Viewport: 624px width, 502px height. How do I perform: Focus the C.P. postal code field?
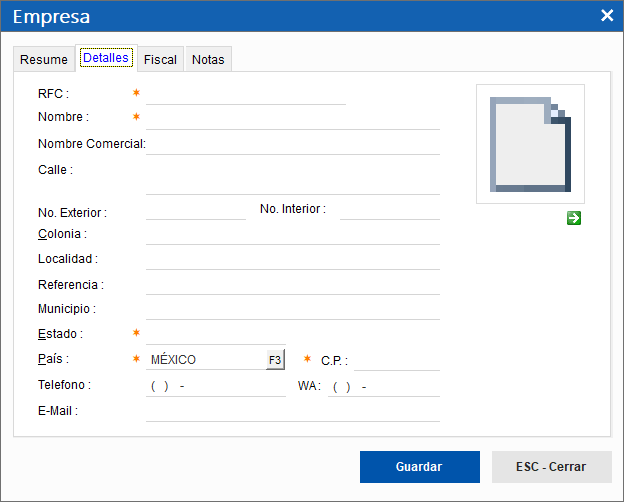pos(397,361)
